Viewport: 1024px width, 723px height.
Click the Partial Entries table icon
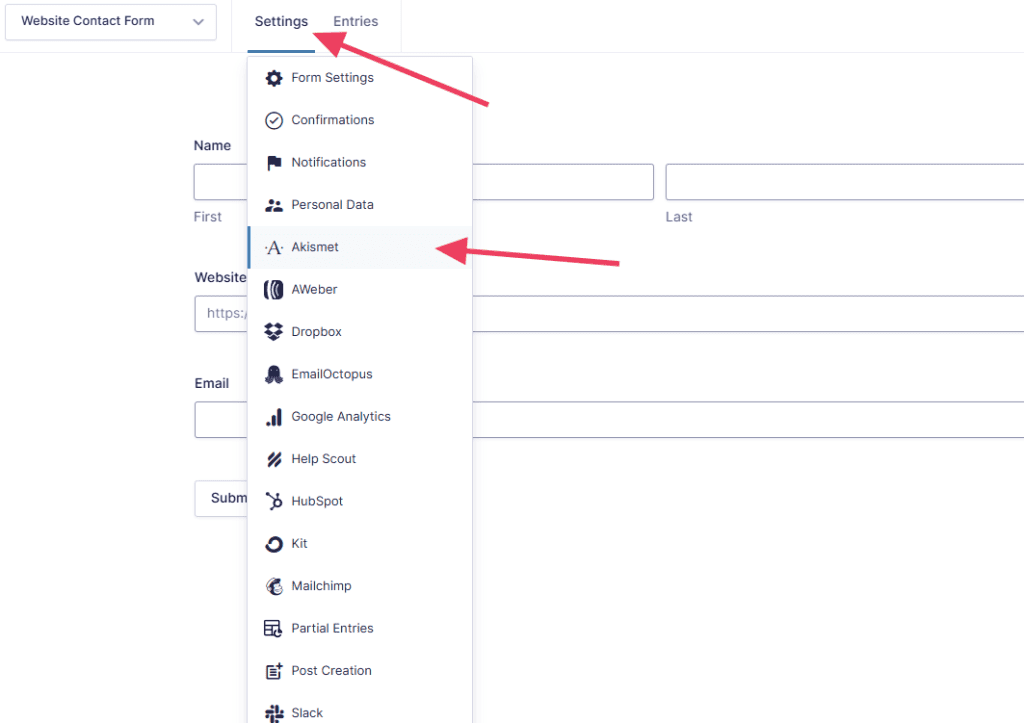(x=272, y=628)
